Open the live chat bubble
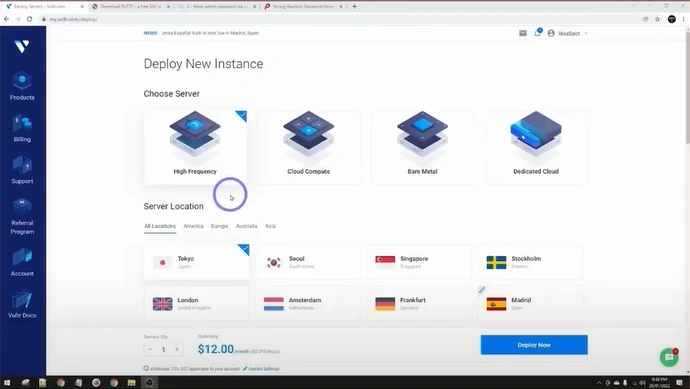The height and width of the screenshot is (389, 690). [669, 357]
